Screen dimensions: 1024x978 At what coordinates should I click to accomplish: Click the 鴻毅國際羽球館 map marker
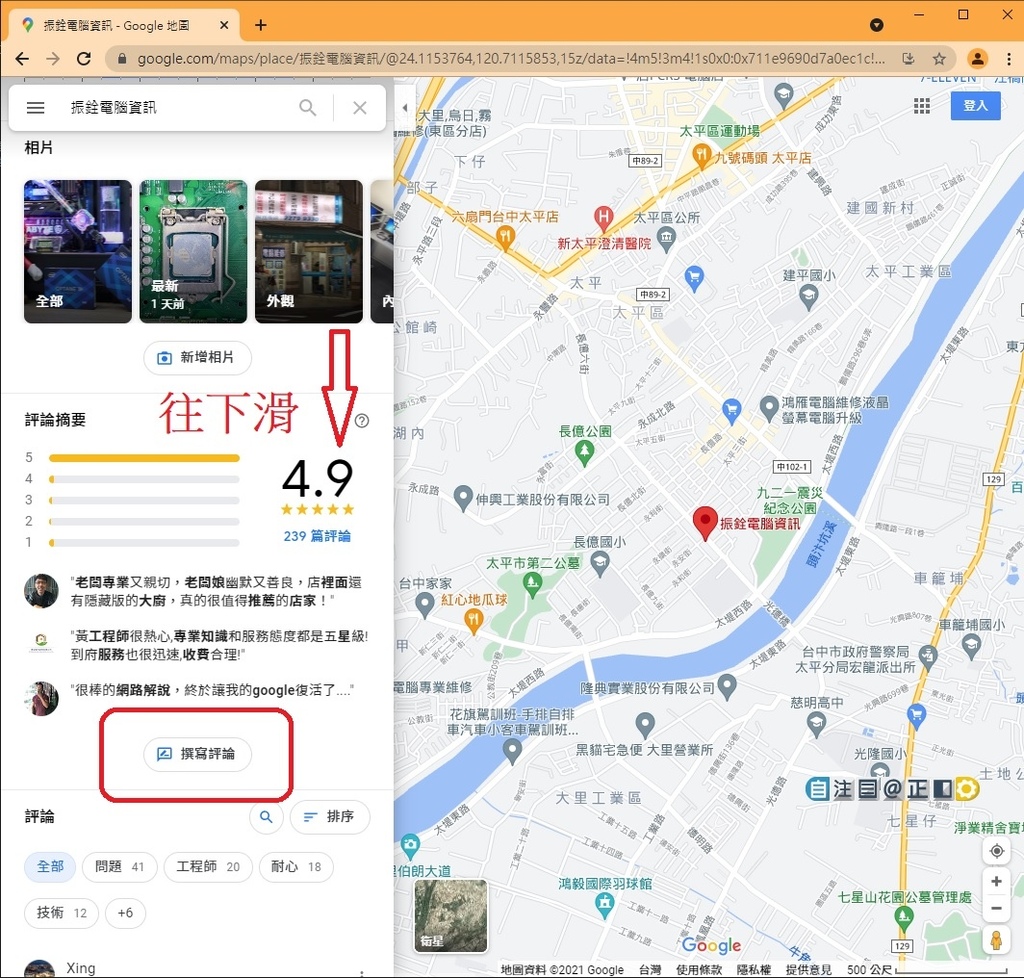604,904
